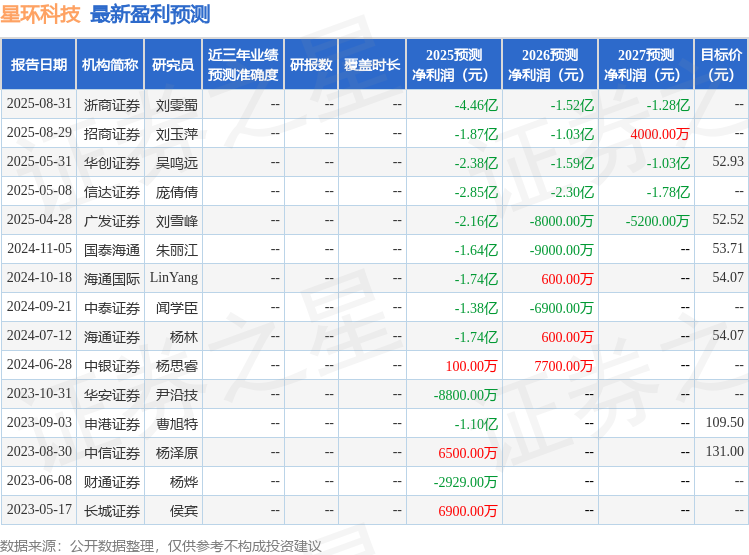
Task: Select the date 2025-08-31
Action: click(x=39, y=104)
